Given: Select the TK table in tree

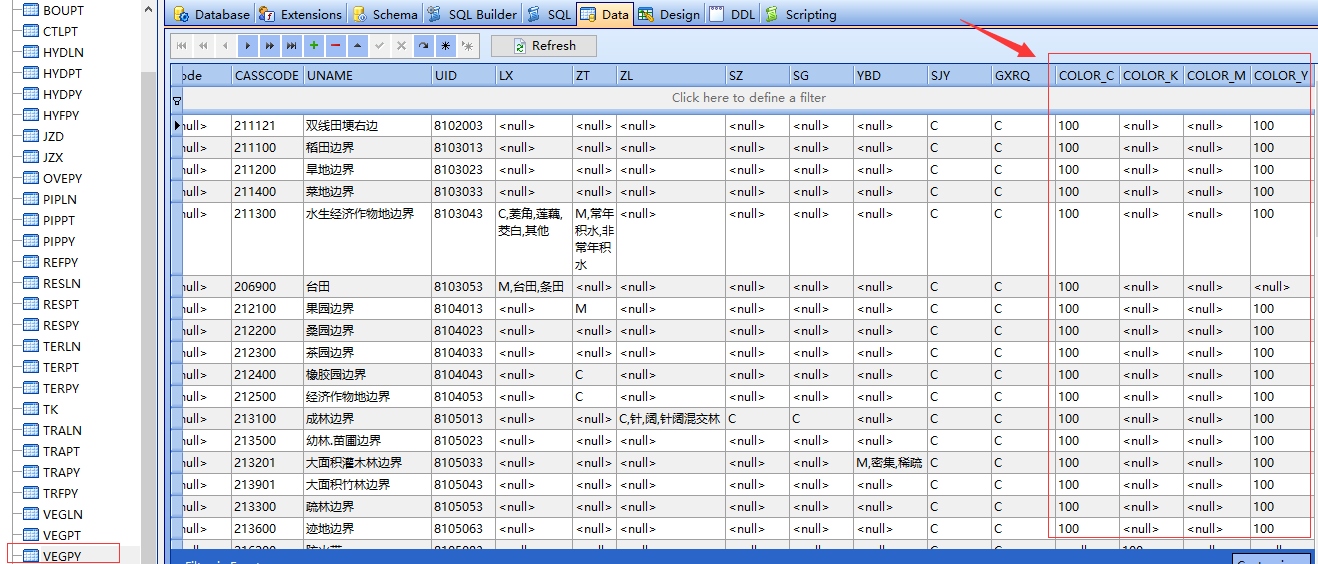Looking at the screenshot, I should pyautogui.click(x=50, y=409).
